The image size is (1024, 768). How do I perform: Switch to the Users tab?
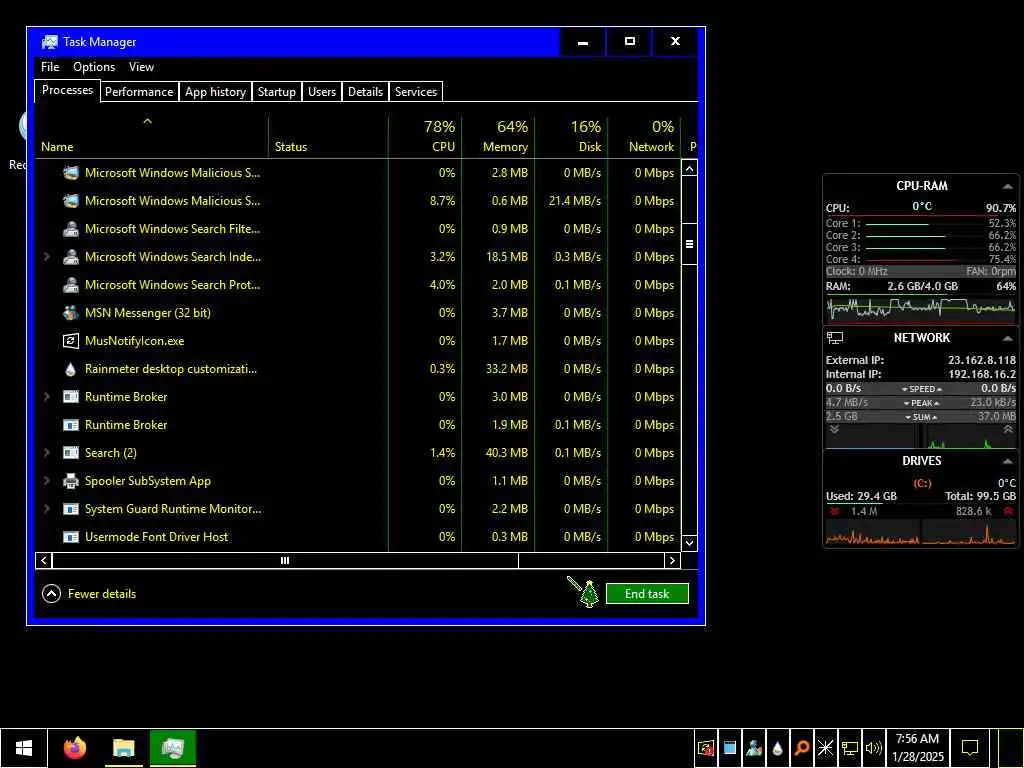click(x=322, y=92)
